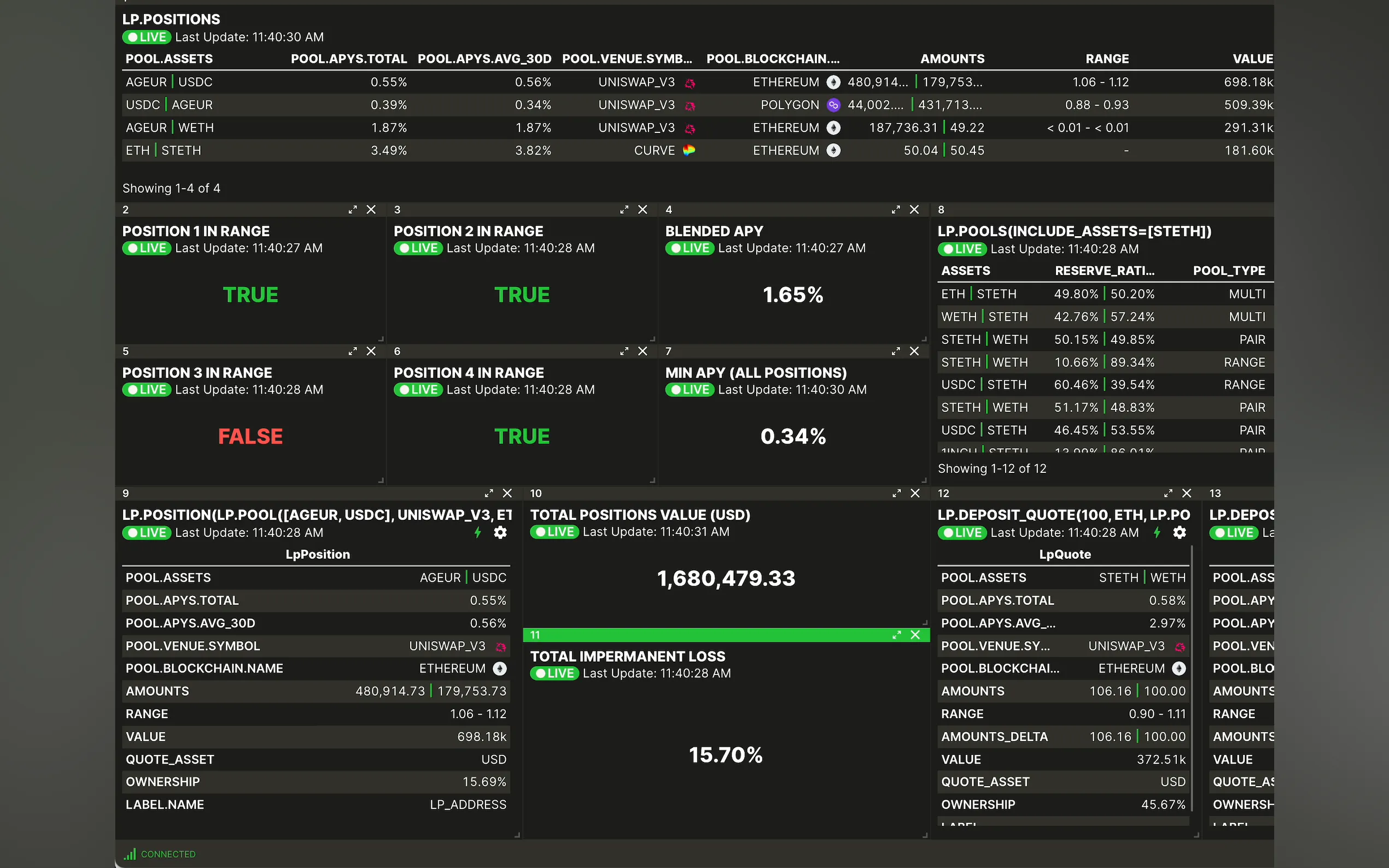1389x868 pixels.
Task: Sort by VALUE column header
Action: click(x=1252, y=58)
